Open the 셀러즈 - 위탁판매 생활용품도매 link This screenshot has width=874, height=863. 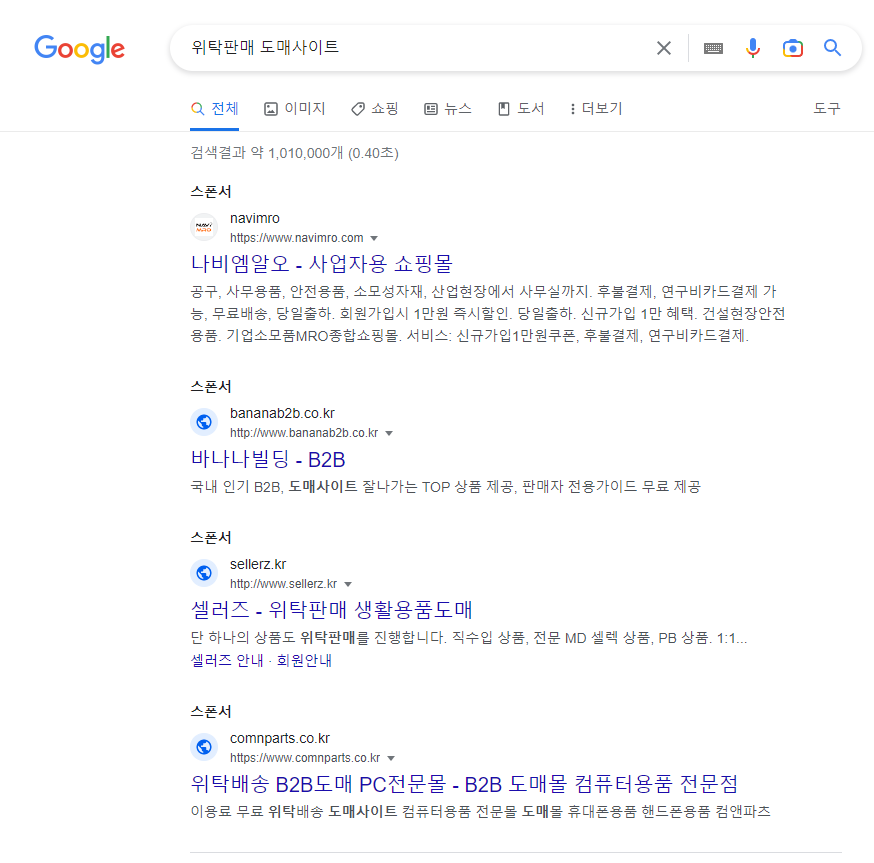pos(332,610)
